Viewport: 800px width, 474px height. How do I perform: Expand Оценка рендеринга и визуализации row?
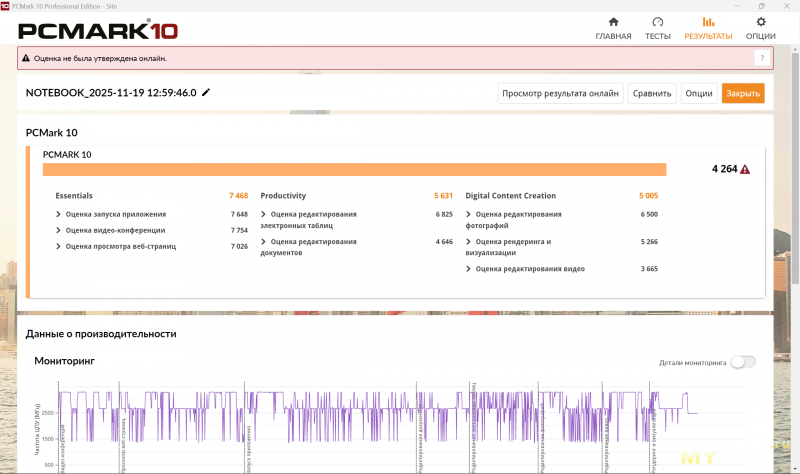pyautogui.click(x=469, y=241)
